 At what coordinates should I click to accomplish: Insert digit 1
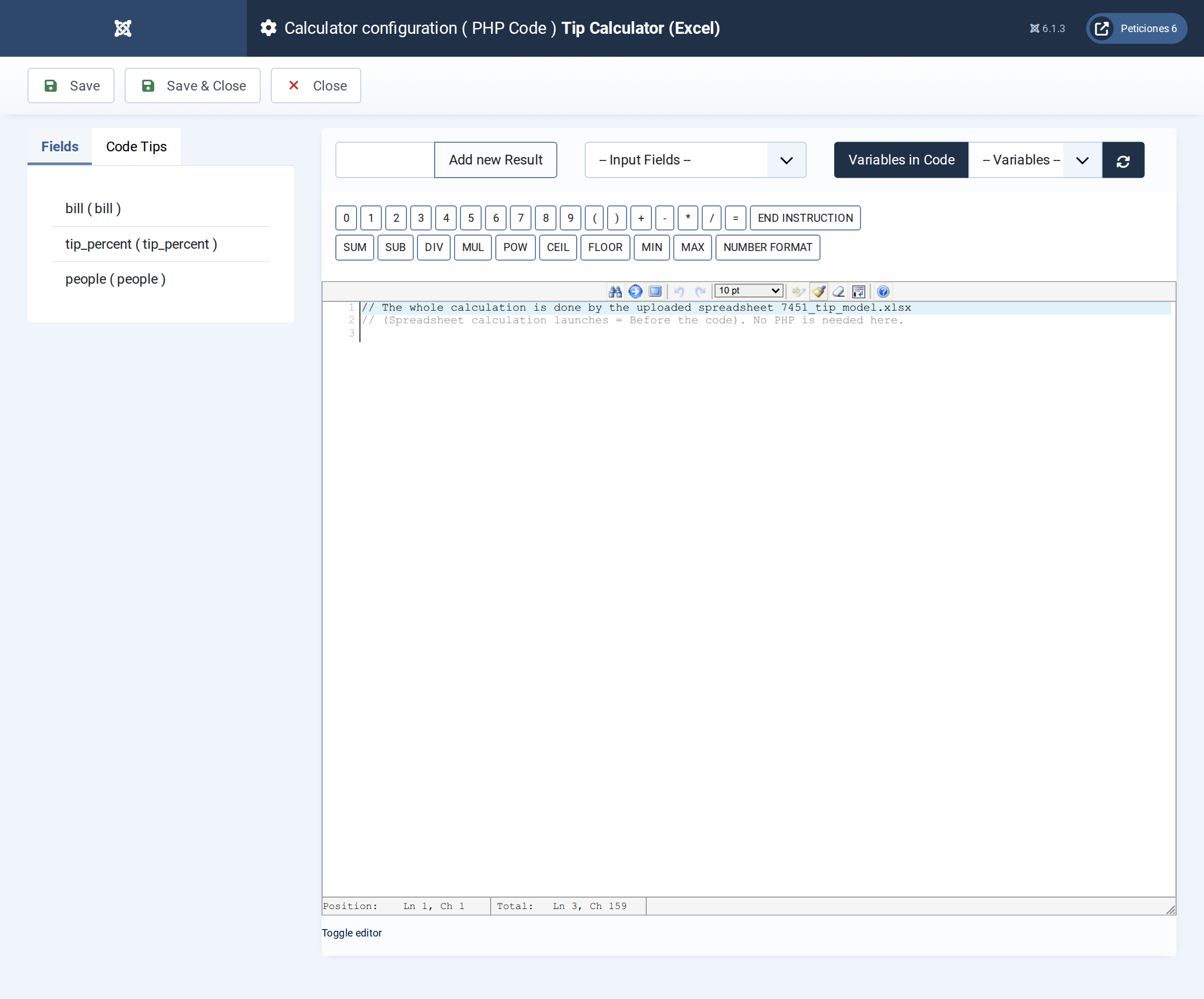point(371,218)
